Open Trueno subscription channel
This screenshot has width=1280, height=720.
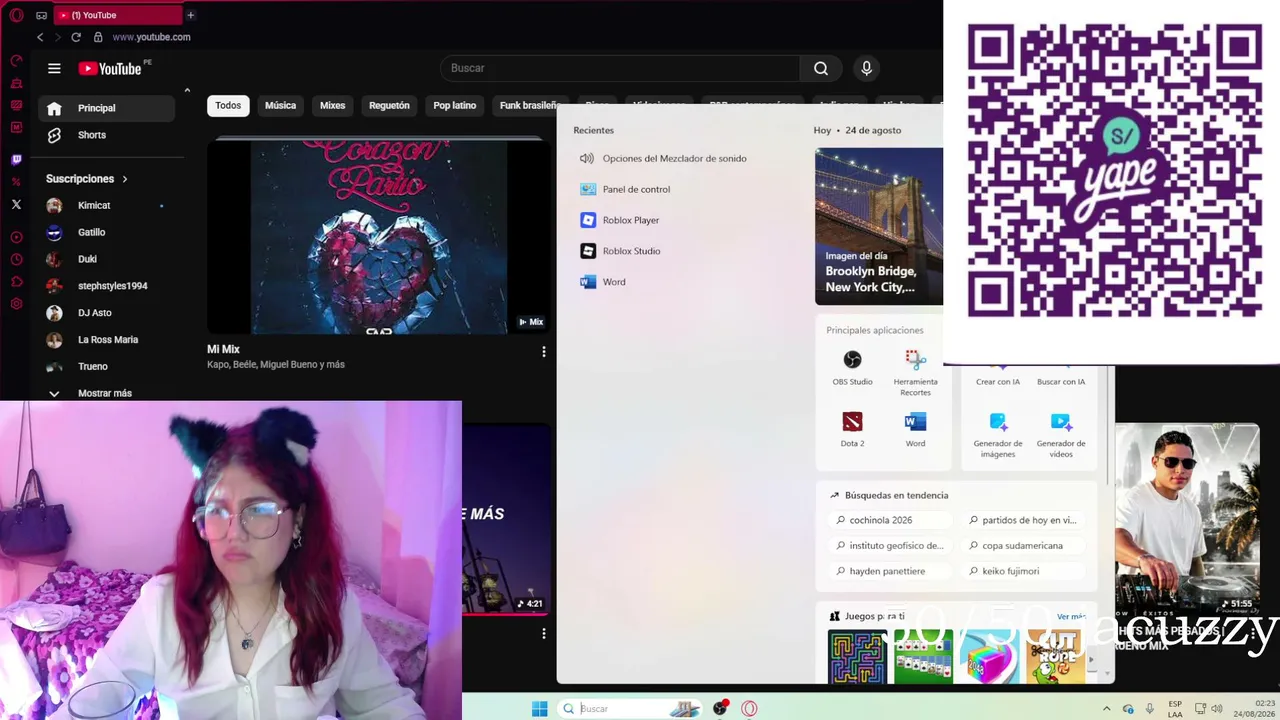pos(107,366)
